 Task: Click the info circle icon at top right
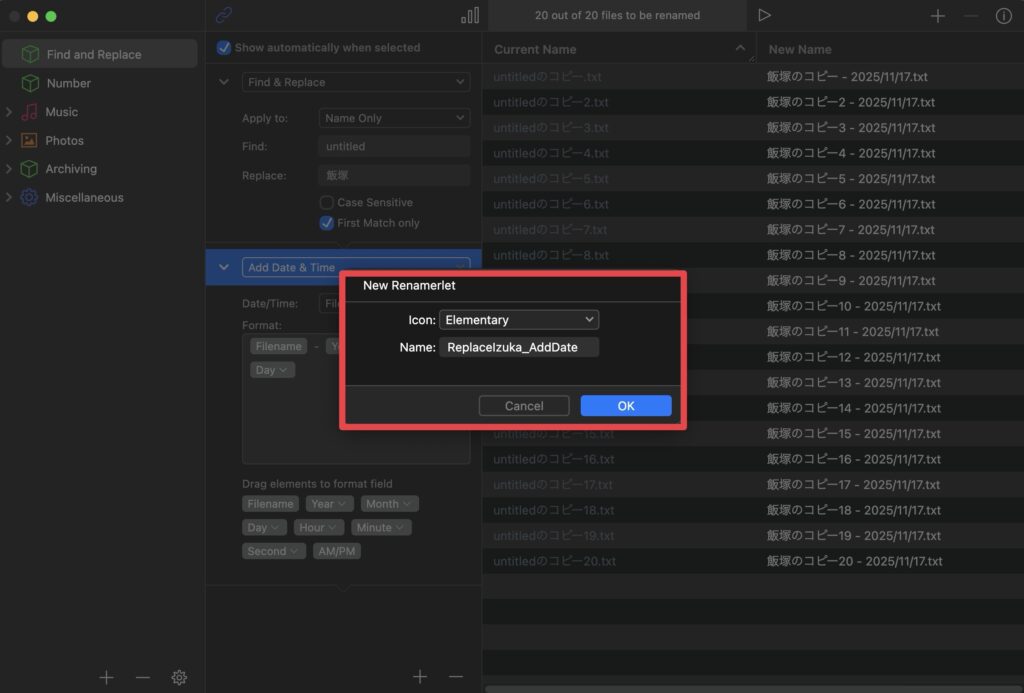[1003, 16]
